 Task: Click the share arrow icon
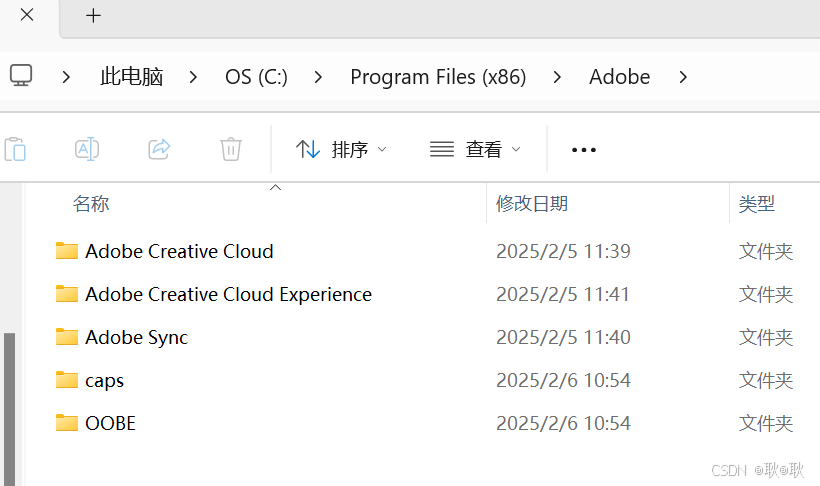click(159, 149)
